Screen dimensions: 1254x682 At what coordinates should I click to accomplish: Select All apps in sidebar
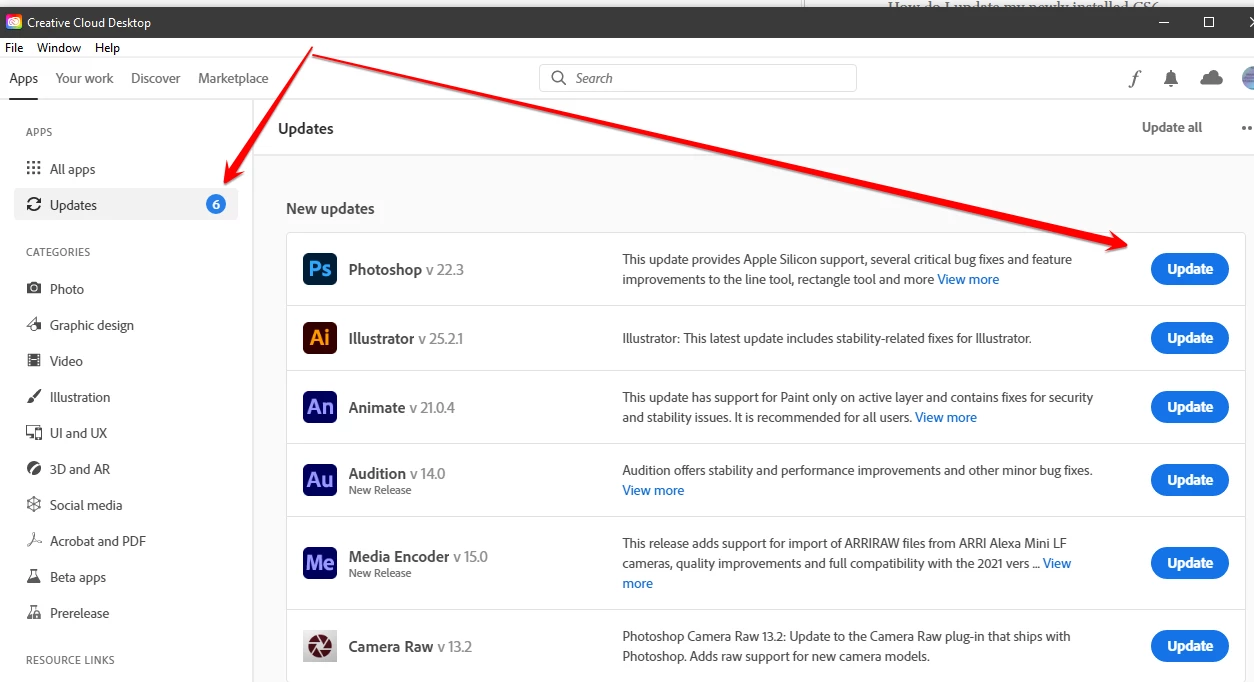[126, 169]
